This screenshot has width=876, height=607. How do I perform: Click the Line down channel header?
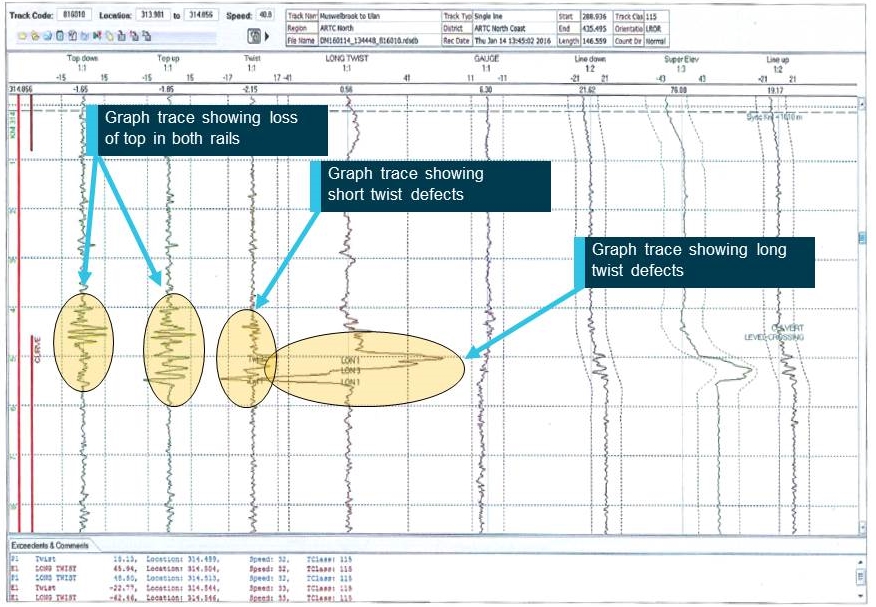click(590, 59)
